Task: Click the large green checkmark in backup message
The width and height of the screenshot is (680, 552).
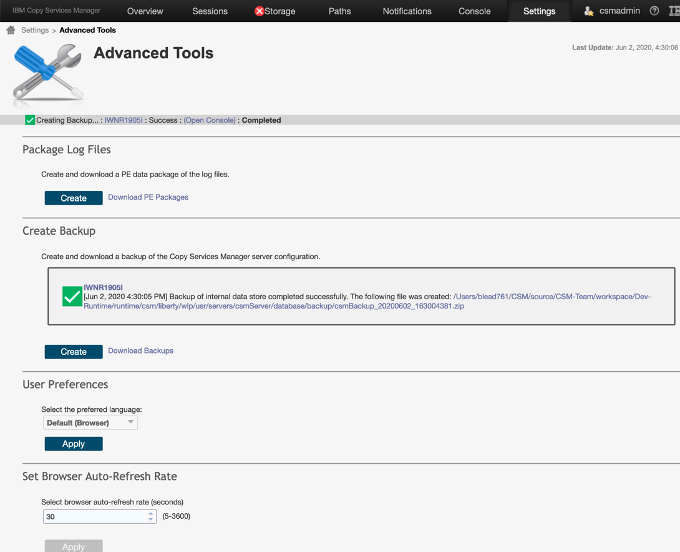Action: tap(72, 297)
